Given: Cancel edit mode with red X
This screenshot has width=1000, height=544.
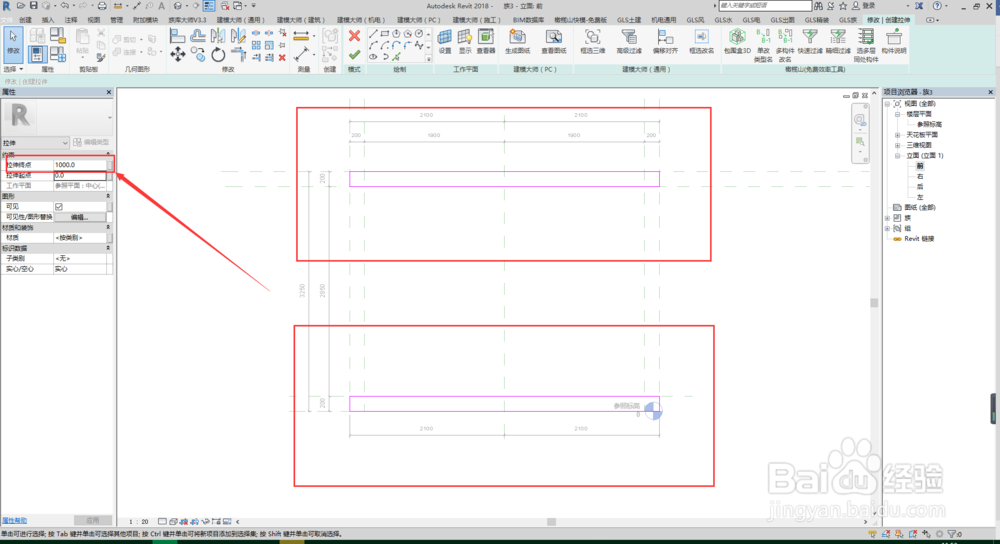Looking at the screenshot, I should 355,36.
